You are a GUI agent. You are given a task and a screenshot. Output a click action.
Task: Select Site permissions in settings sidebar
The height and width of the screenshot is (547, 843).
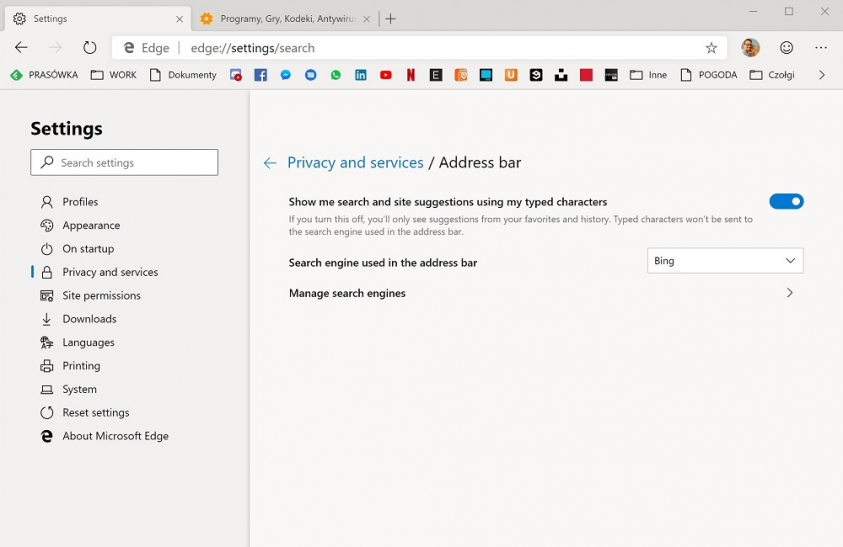101,296
